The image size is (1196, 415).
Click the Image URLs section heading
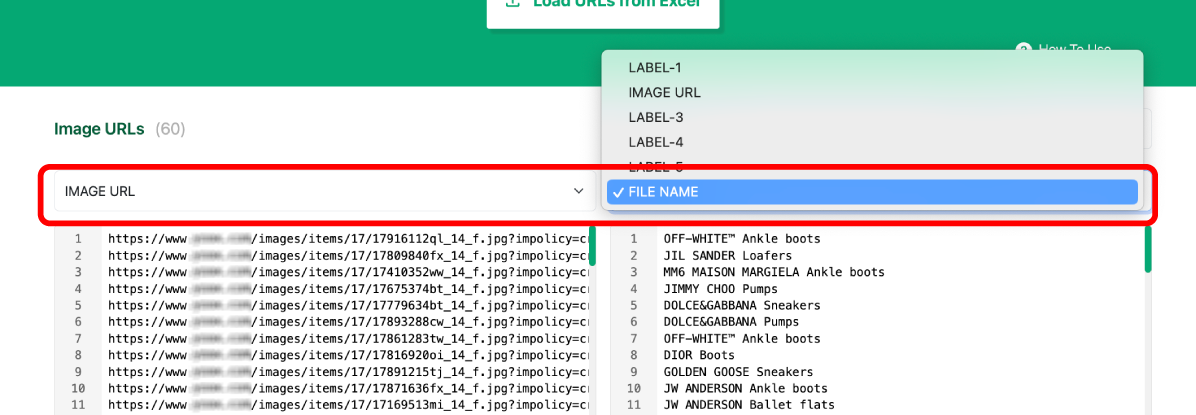99,129
